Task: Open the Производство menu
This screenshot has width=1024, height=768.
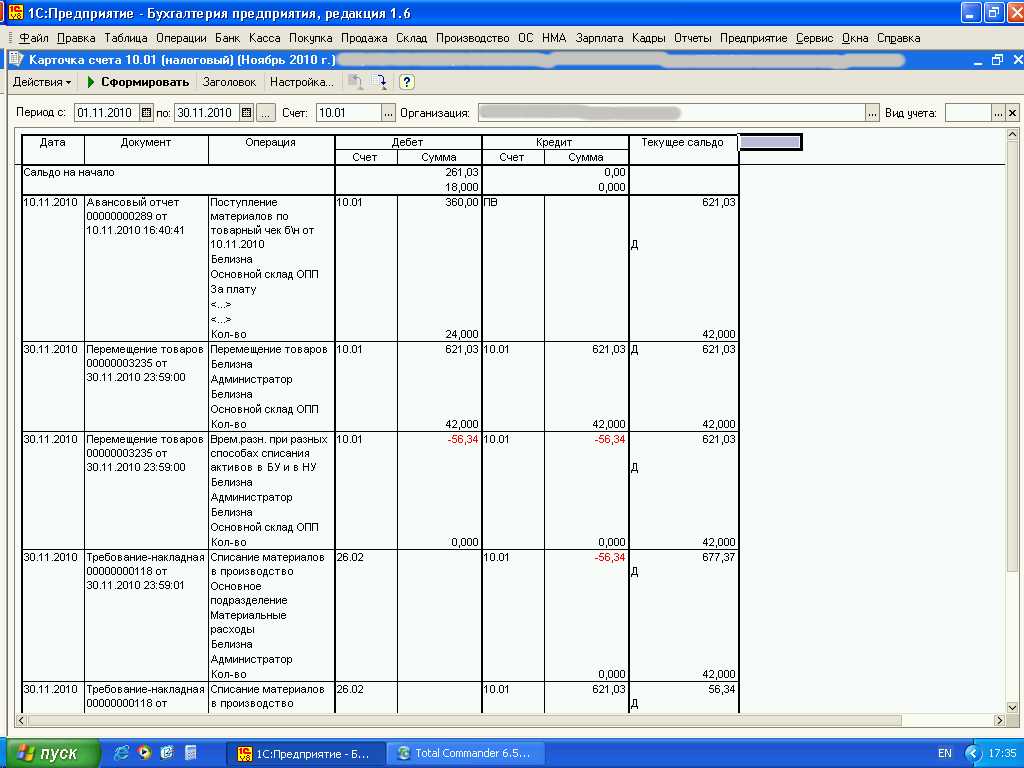Action: [x=472, y=38]
